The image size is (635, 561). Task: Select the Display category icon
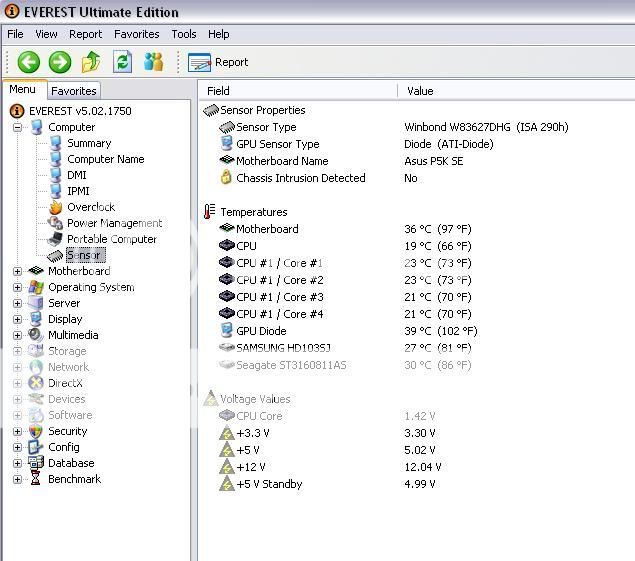(36, 319)
